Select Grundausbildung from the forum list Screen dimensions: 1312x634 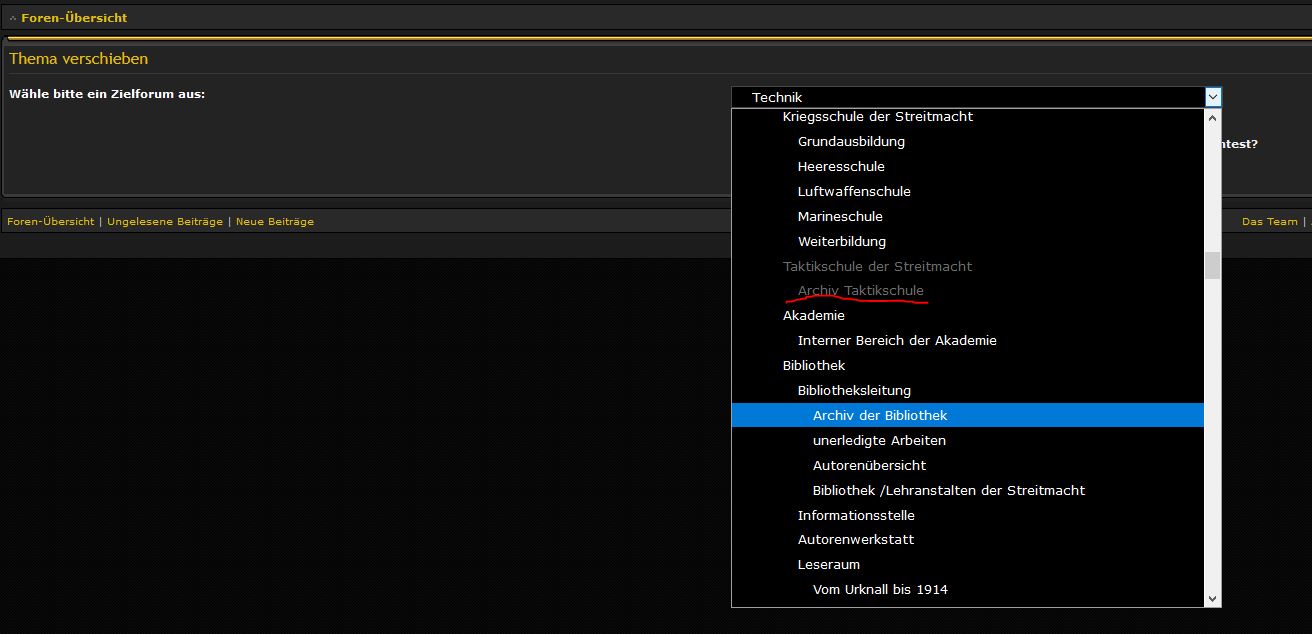click(x=851, y=142)
